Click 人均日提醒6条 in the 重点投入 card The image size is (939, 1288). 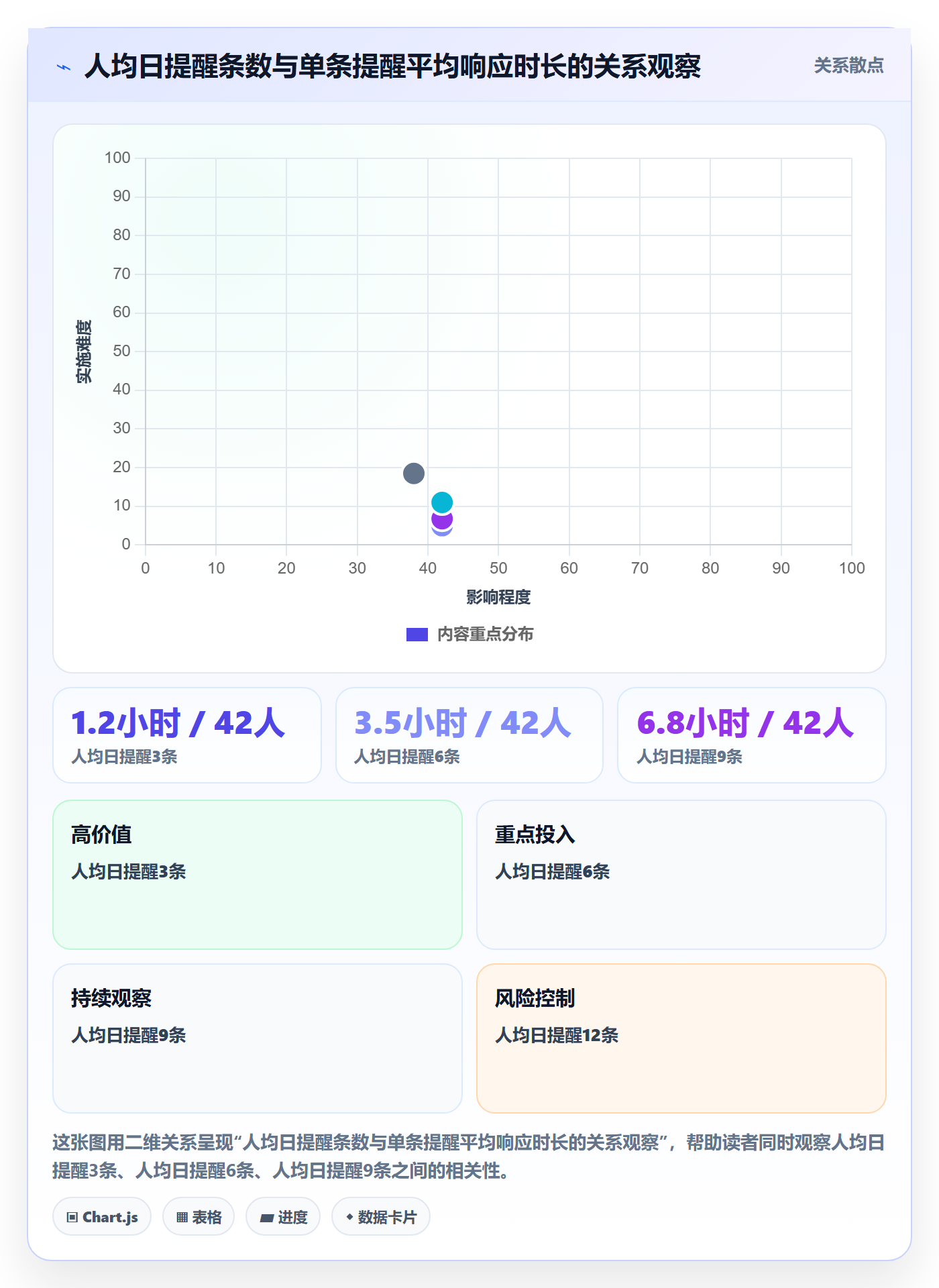553,871
